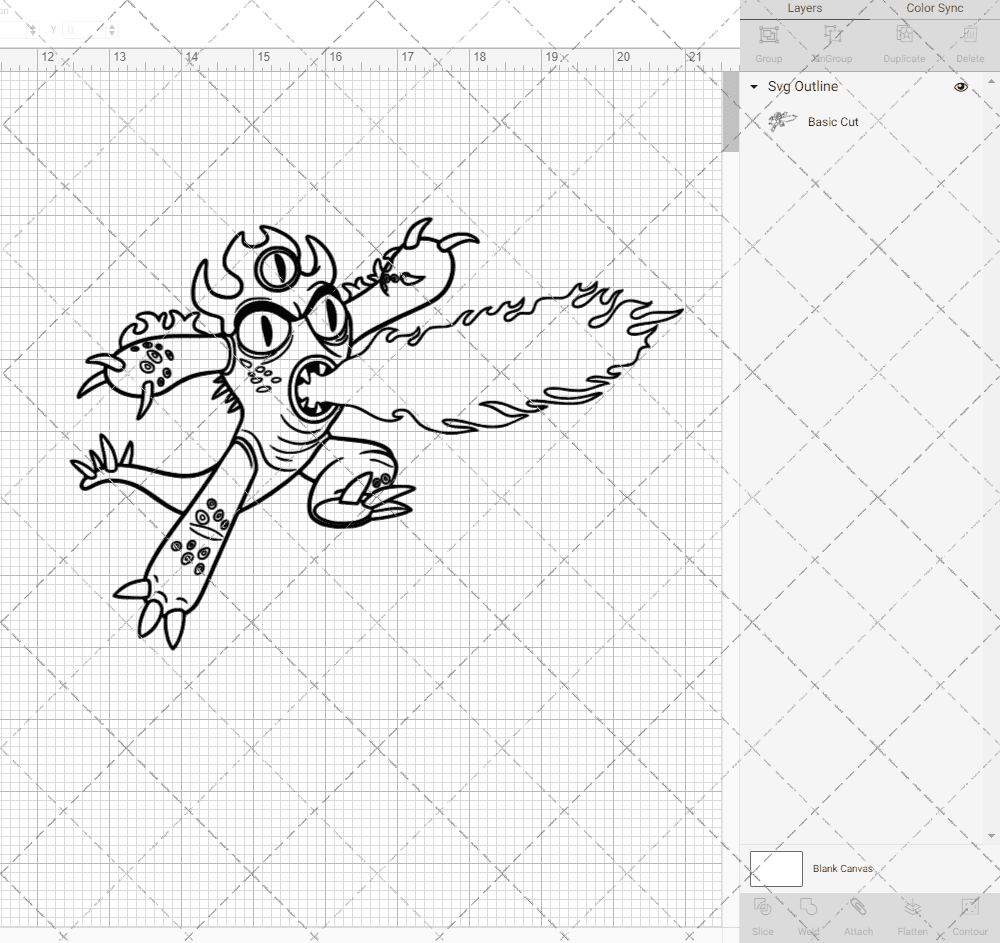Screen dimensions: 1000x943
Task: Click the Blank Canvas swatch
Action: click(x=776, y=868)
